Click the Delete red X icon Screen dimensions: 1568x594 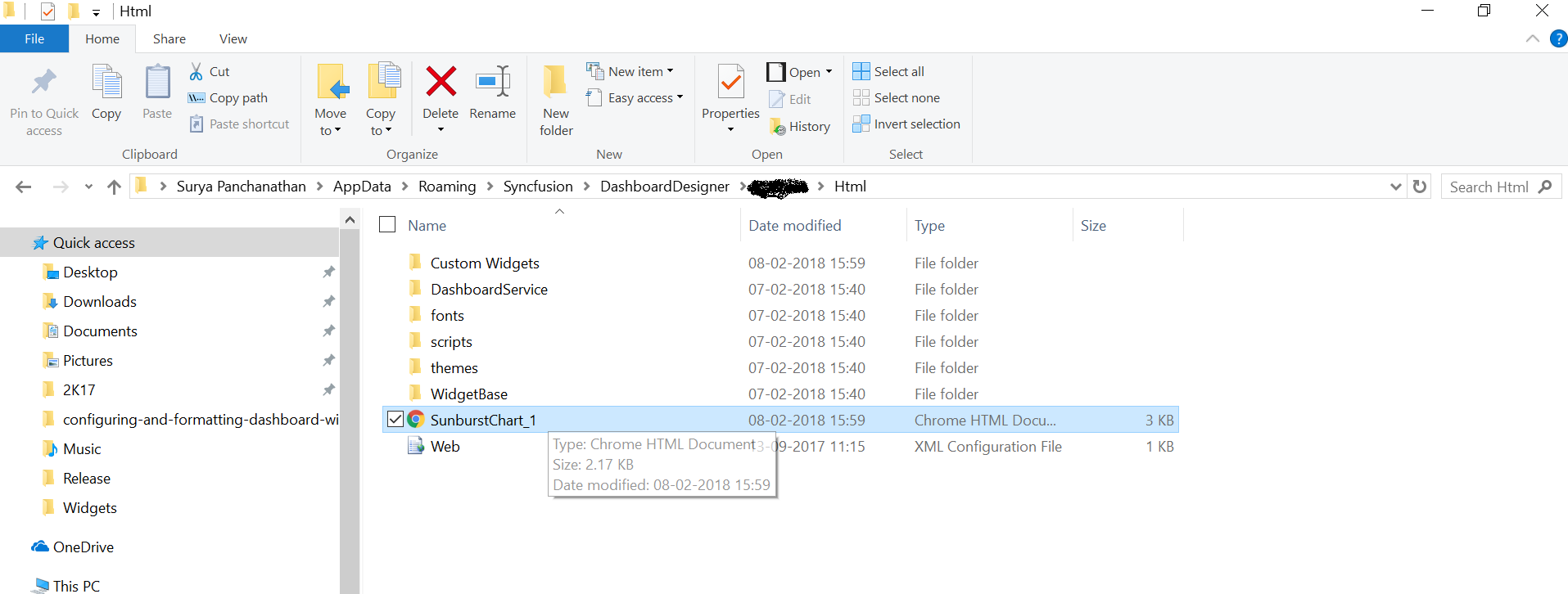click(441, 82)
